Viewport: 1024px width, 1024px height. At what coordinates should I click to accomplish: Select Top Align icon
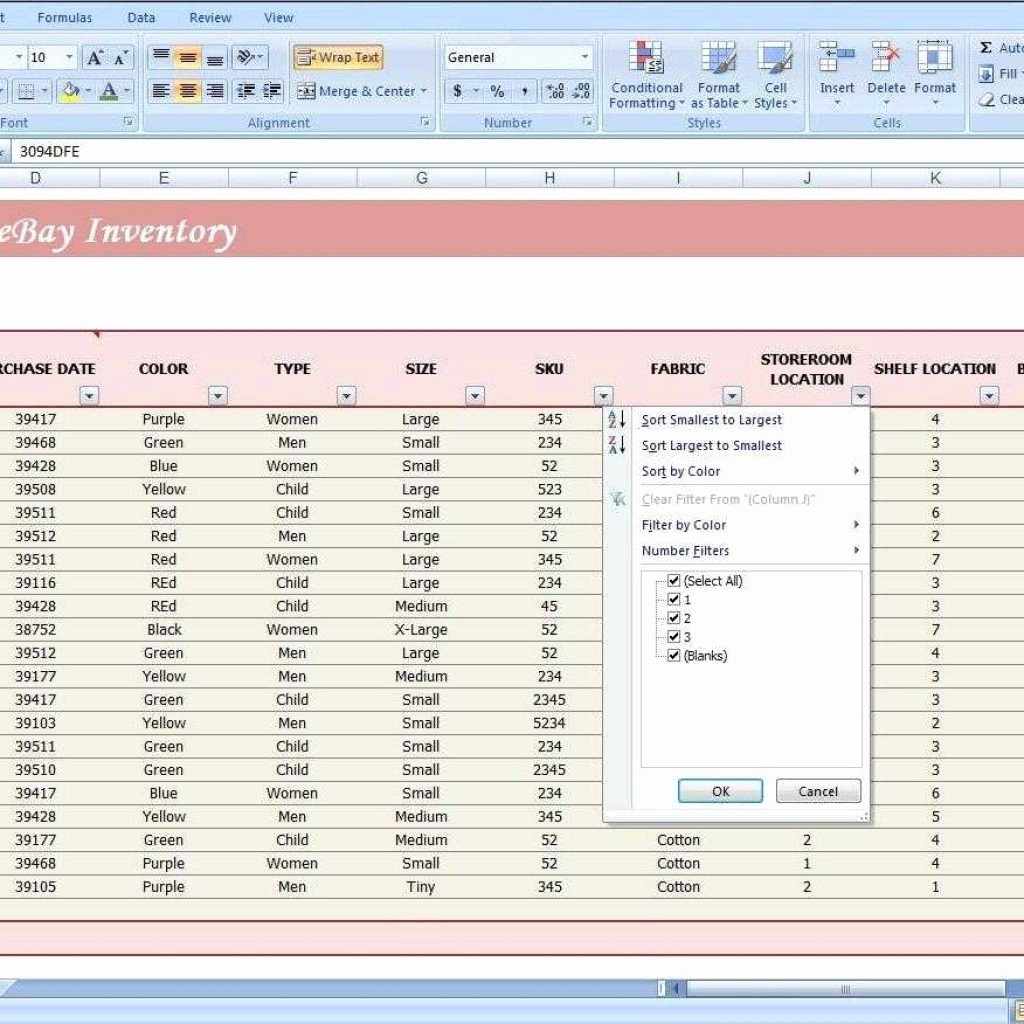coord(161,57)
